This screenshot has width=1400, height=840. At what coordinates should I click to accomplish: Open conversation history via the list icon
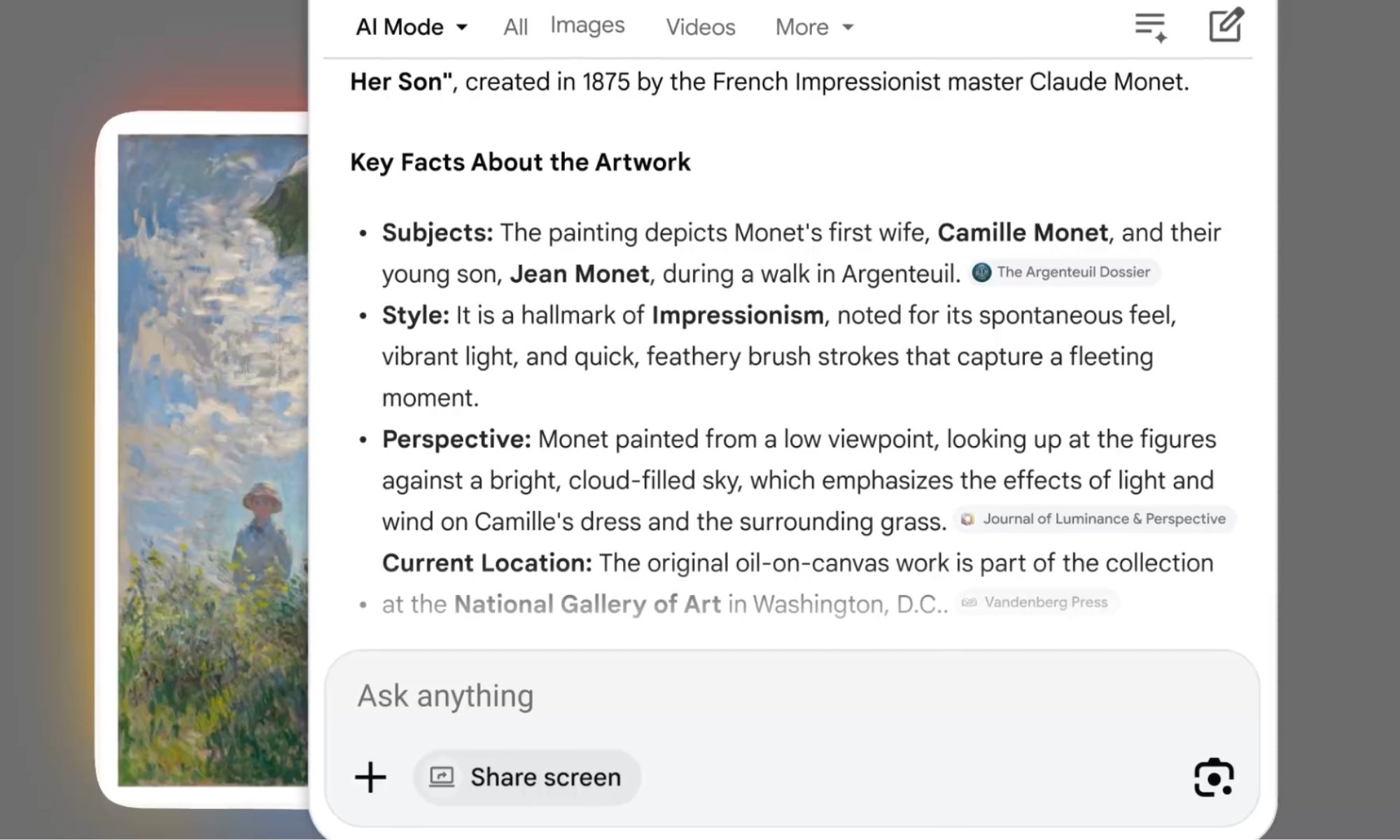(x=1150, y=25)
